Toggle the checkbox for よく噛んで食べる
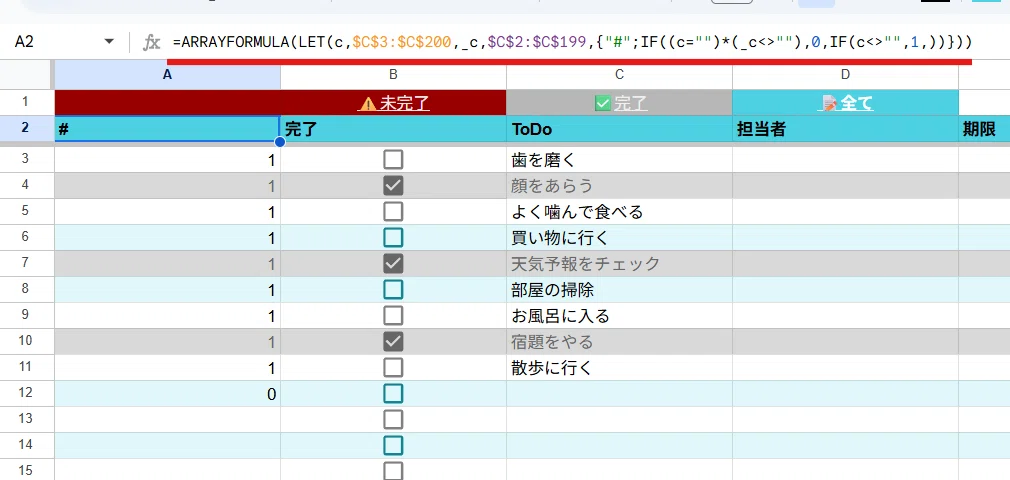The image size is (1010, 480). coord(393,211)
